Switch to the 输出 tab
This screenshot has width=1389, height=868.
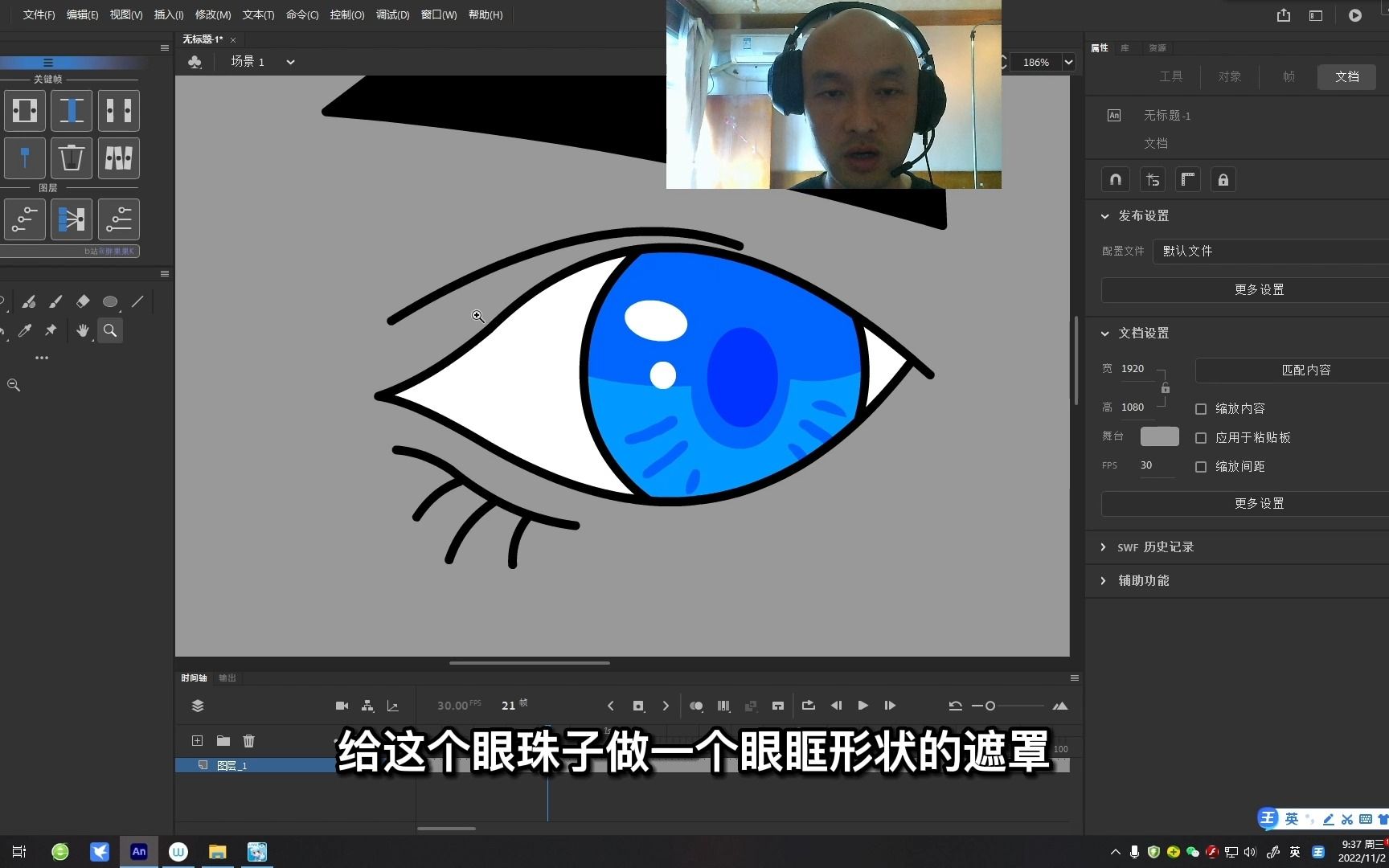227,678
